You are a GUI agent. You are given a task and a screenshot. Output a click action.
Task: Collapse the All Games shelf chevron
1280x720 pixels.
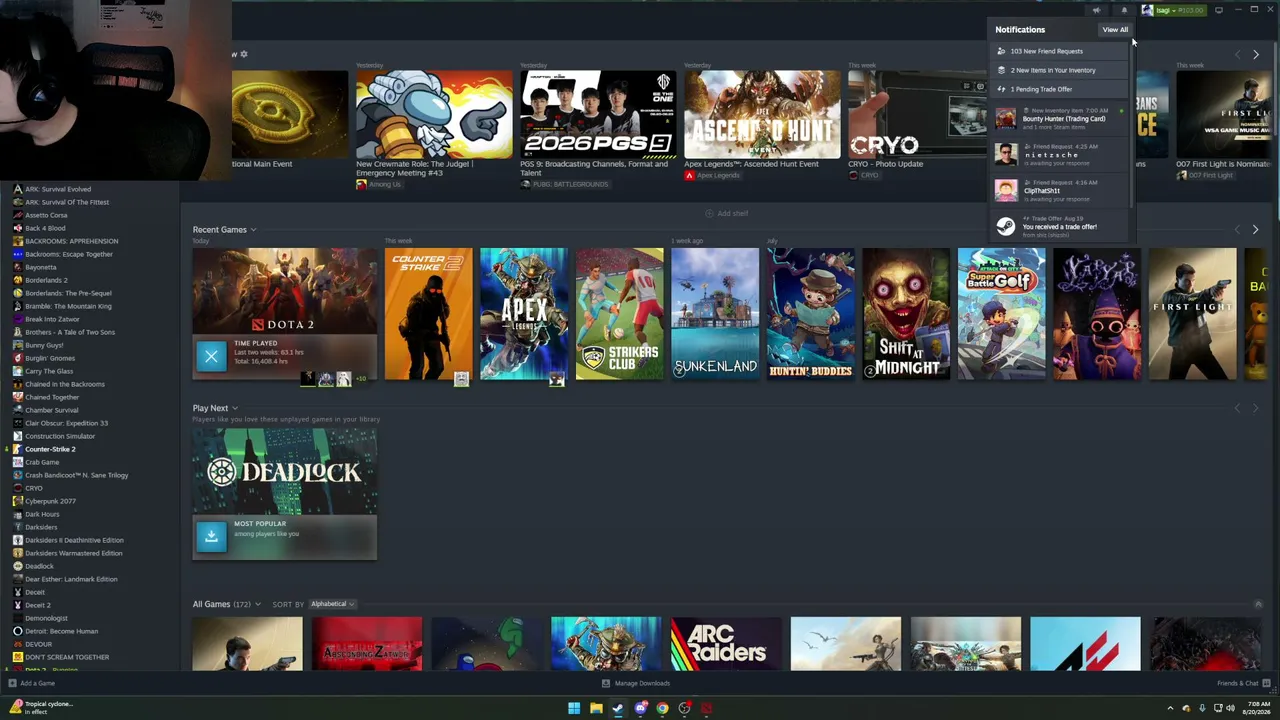1258,604
